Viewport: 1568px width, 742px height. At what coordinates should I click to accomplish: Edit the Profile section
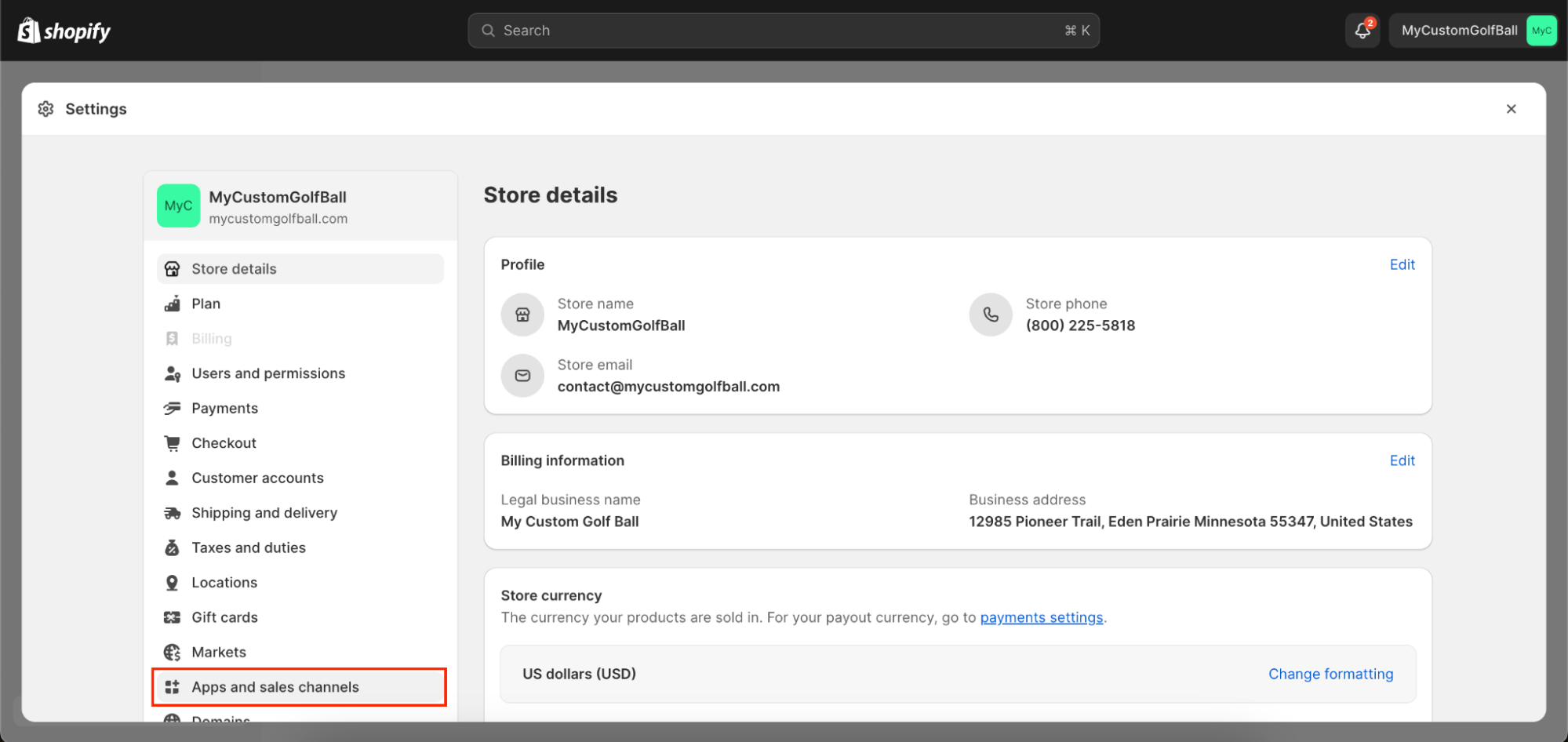pyautogui.click(x=1401, y=265)
